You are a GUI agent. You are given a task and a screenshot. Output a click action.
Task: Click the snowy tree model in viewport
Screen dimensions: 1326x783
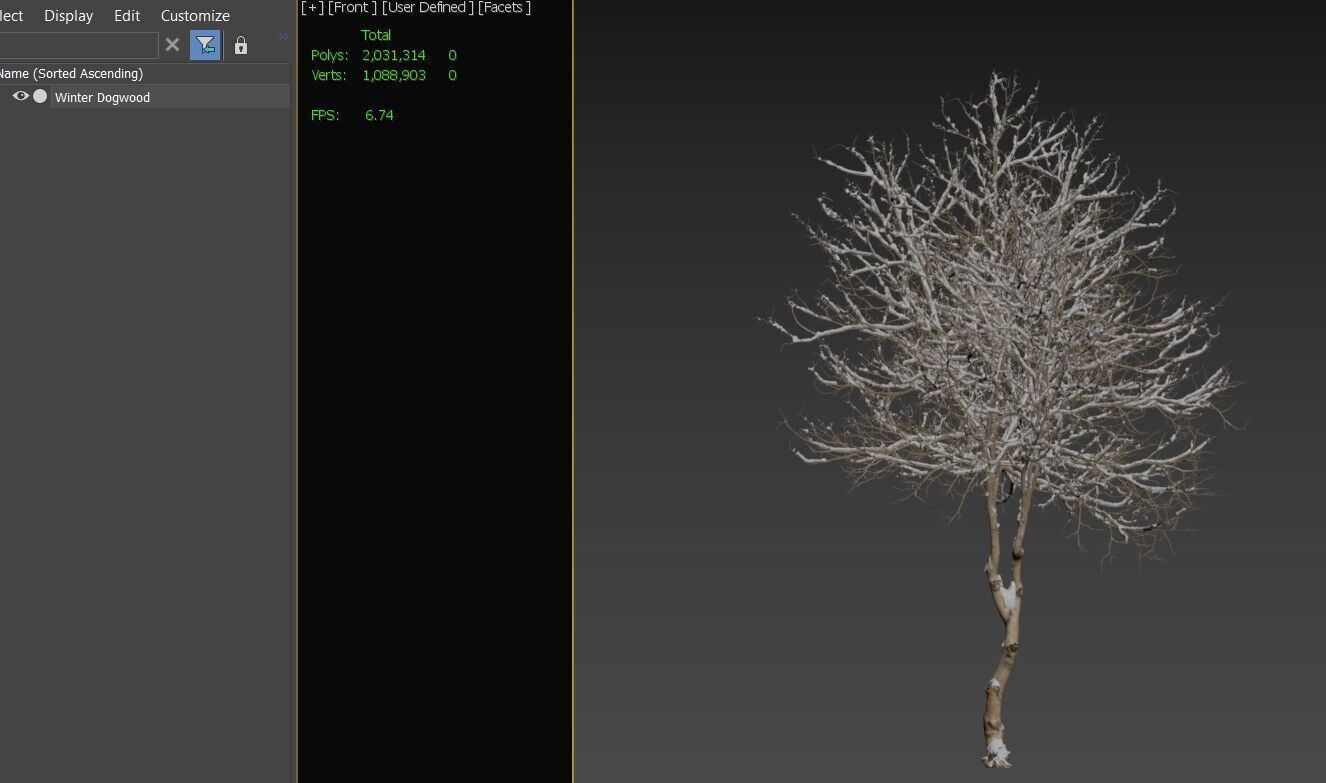(x=1003, y=420)
